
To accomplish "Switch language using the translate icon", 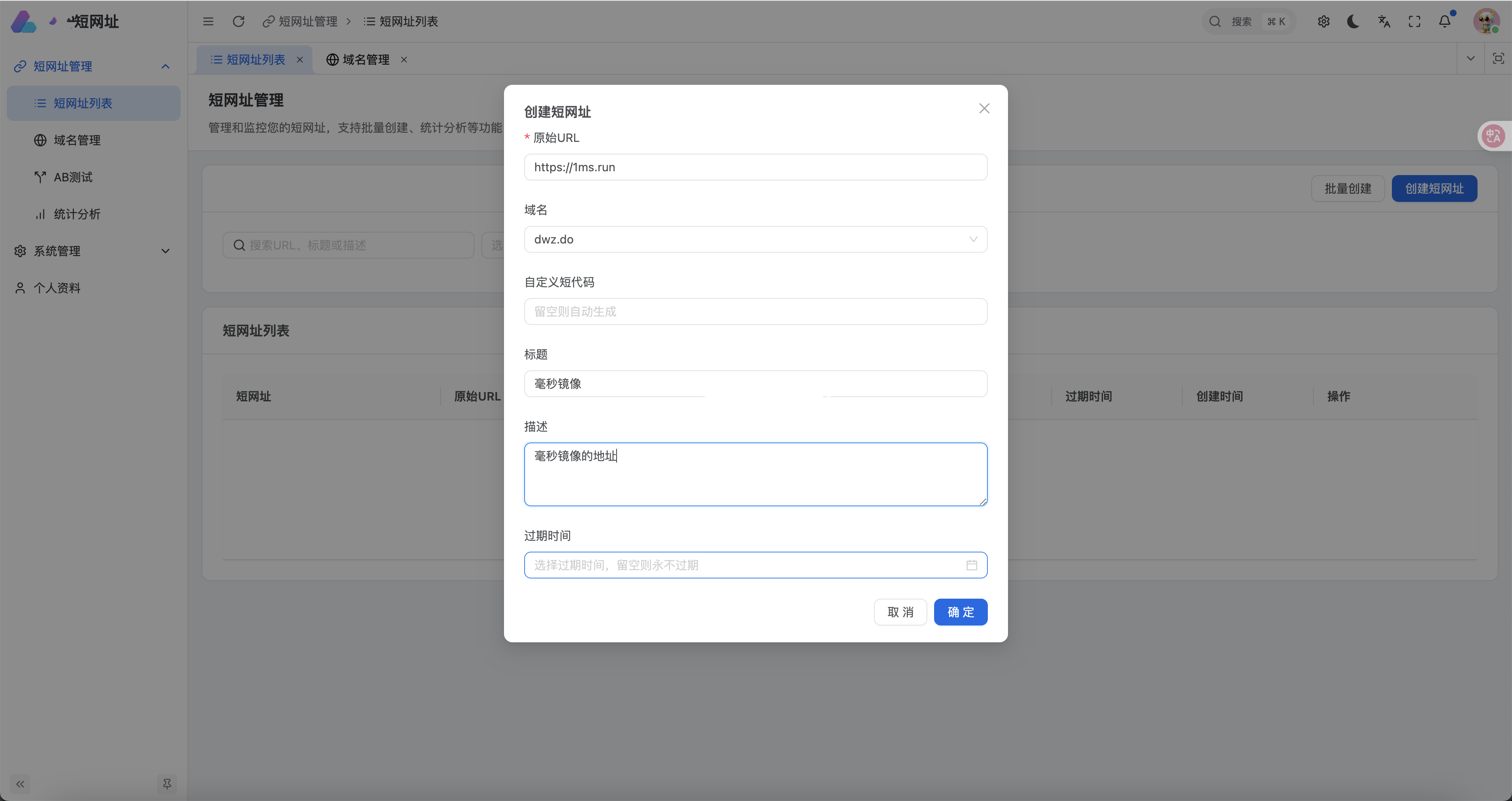I will [x=1383, y=22].
